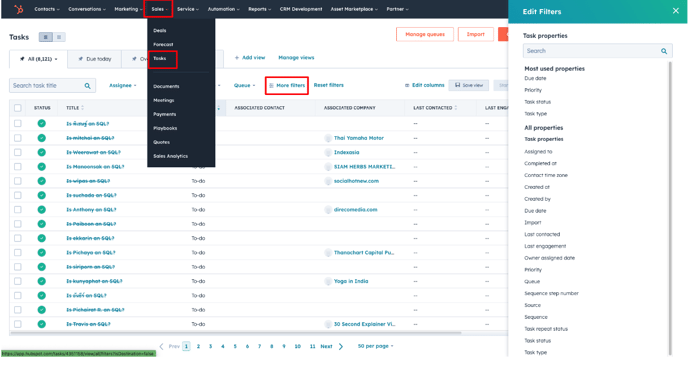Focus the Task properties Search field

coord(598,51)
